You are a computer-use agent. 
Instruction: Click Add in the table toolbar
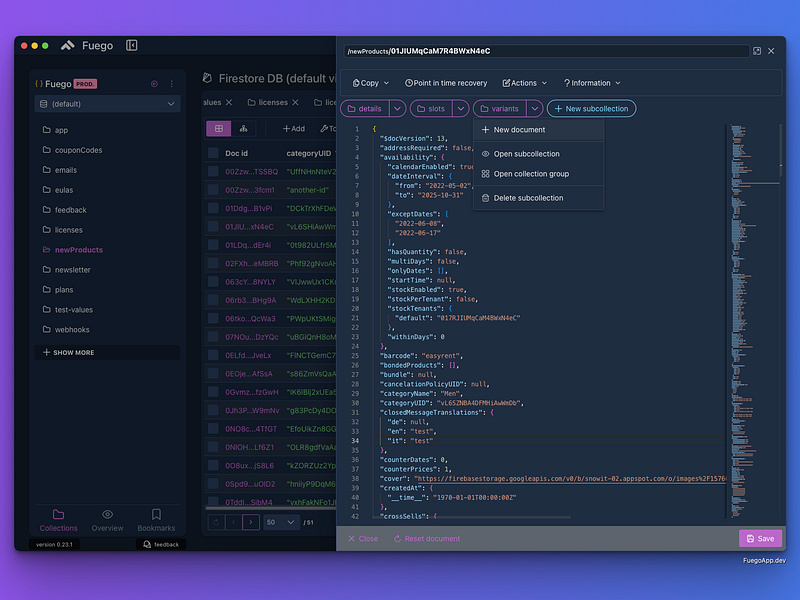(294, 129)
